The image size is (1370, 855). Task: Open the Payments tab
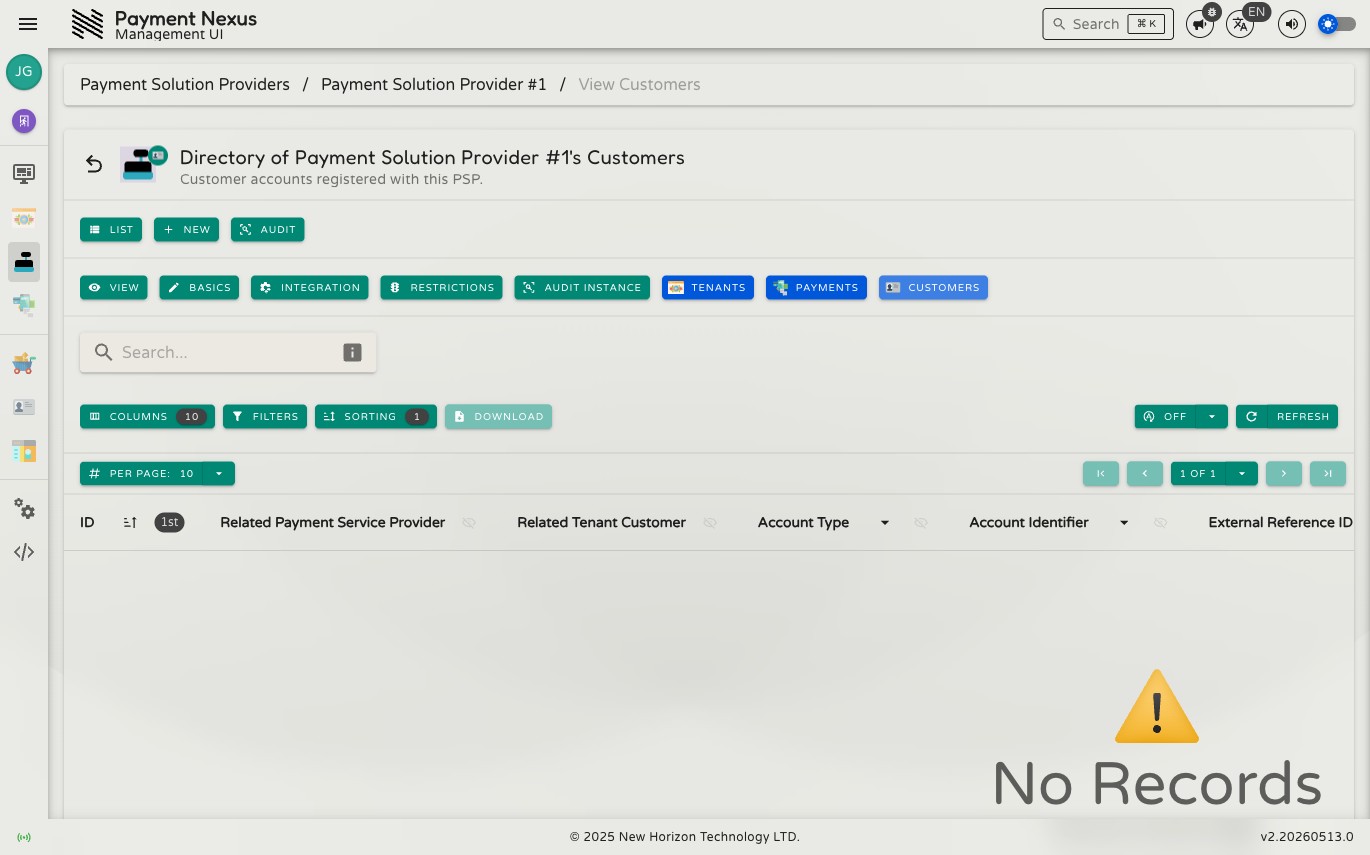[816, 288]
